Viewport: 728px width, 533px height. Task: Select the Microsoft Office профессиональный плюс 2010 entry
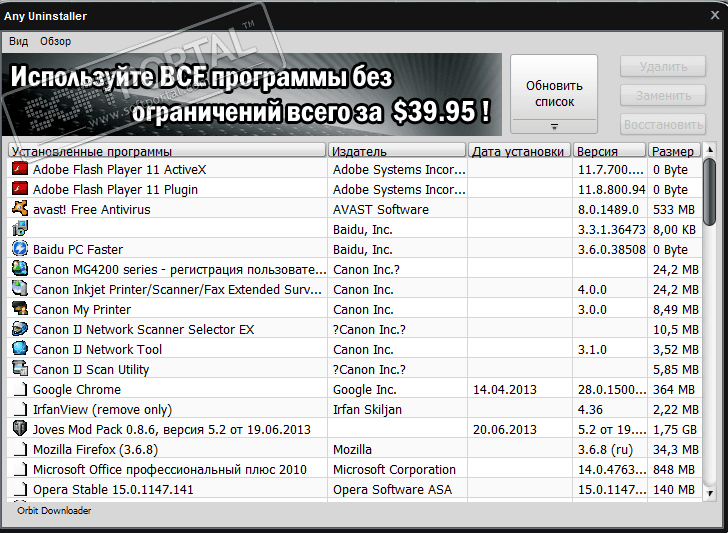(x=169, y=469)
